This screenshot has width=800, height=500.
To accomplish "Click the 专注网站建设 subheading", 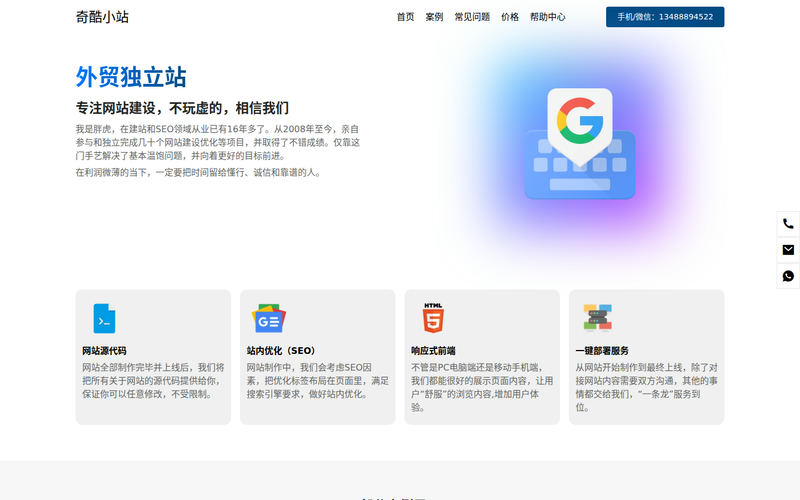I will tap(182, 108).
